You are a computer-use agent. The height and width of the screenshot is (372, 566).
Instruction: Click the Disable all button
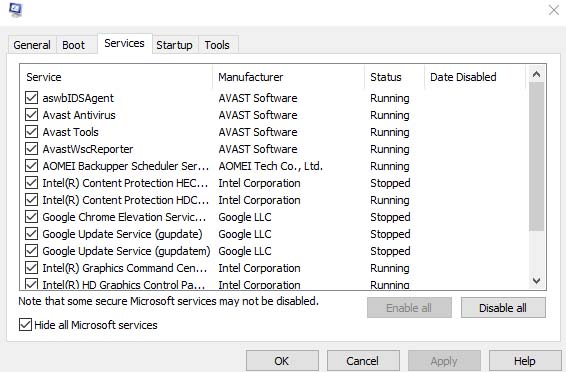(x=503, y=308)
